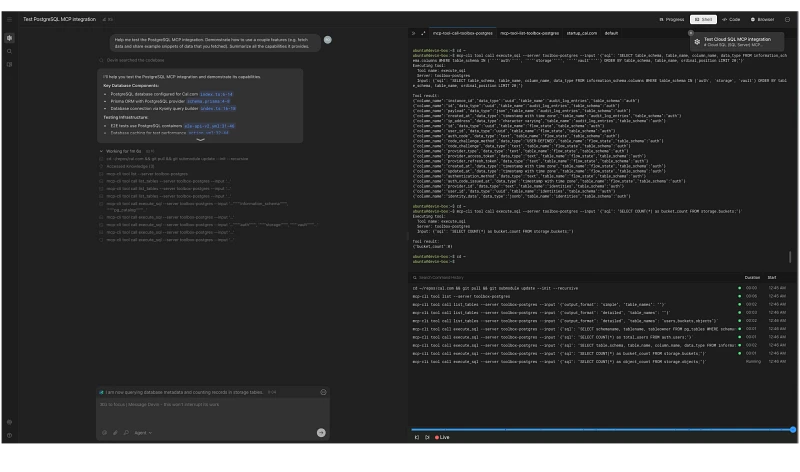
Task: Open the information_schema execute_sql step in chat
Action: point(196,207)
